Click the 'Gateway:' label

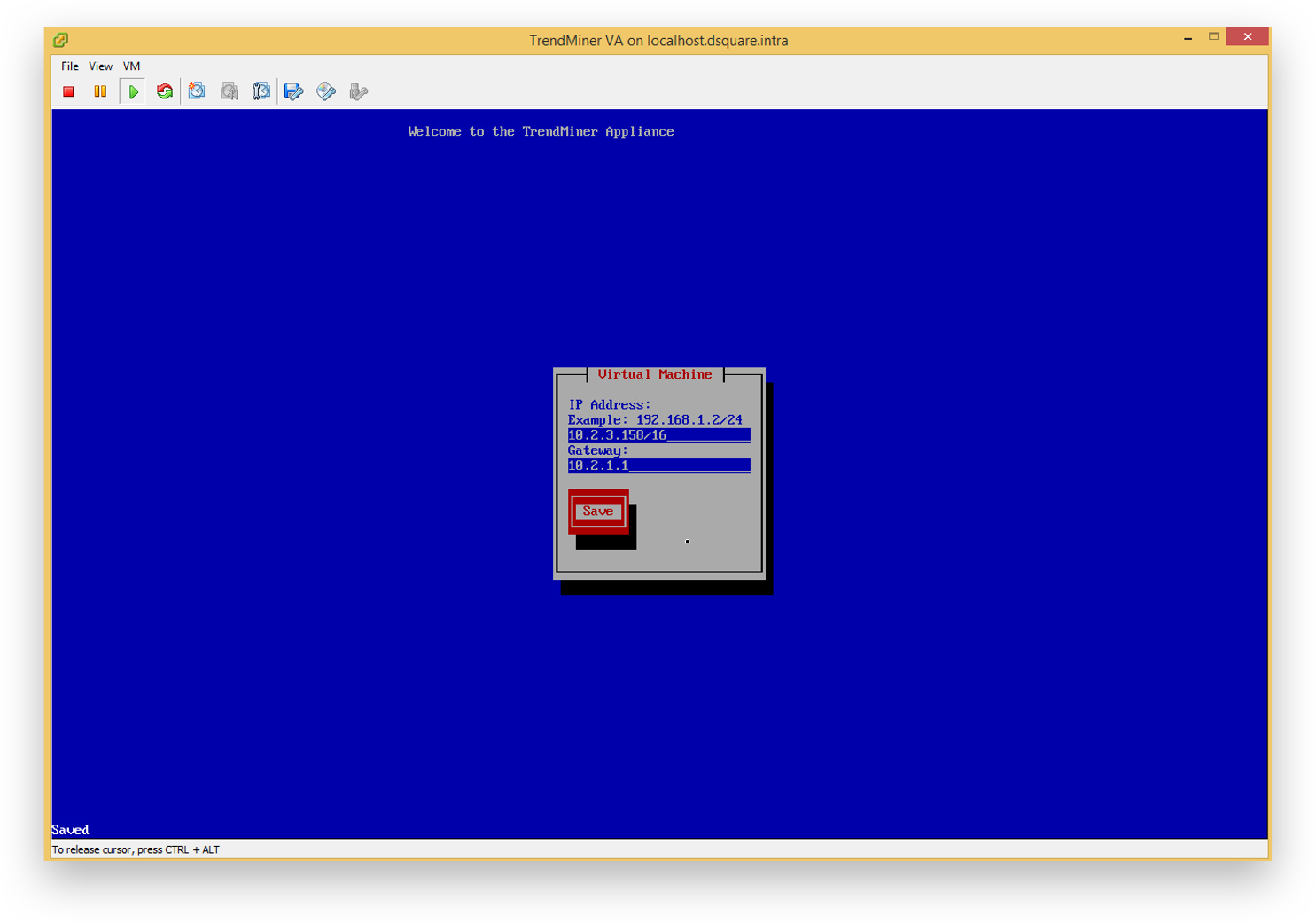click(598, 450)
